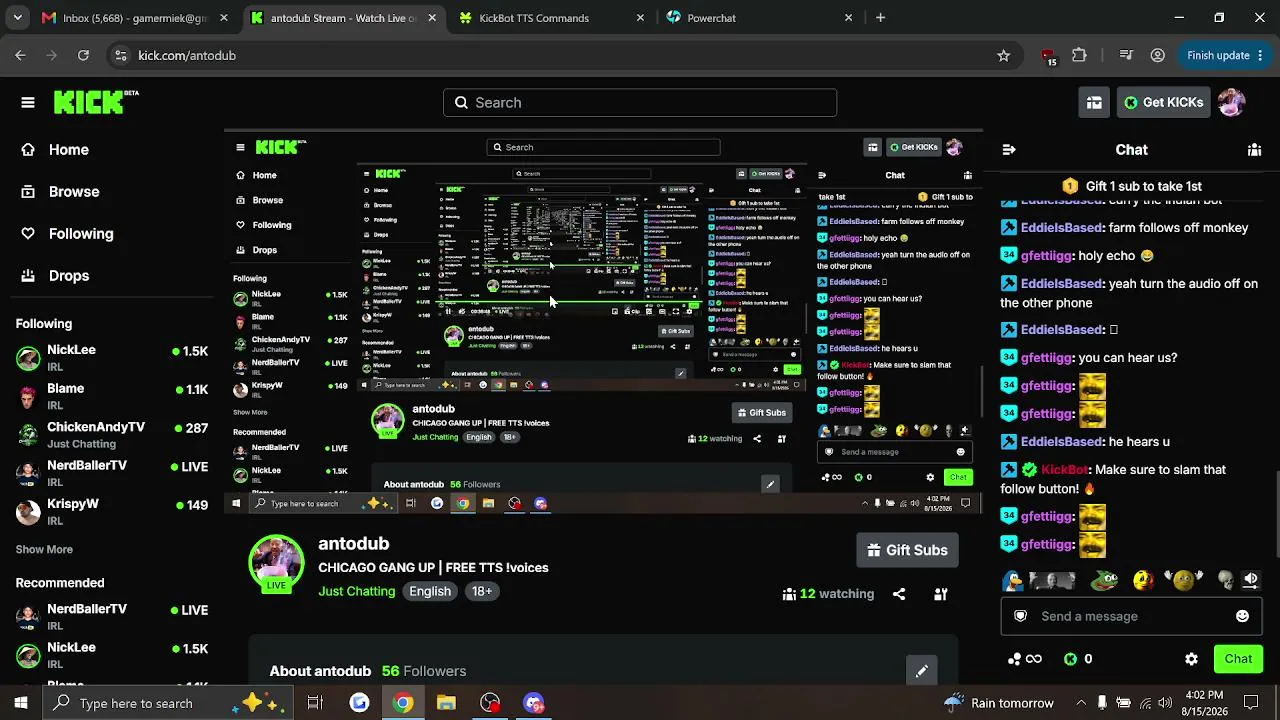Open a new Chrome tab
Screen dimensions: 1280x720
(880, 18)
